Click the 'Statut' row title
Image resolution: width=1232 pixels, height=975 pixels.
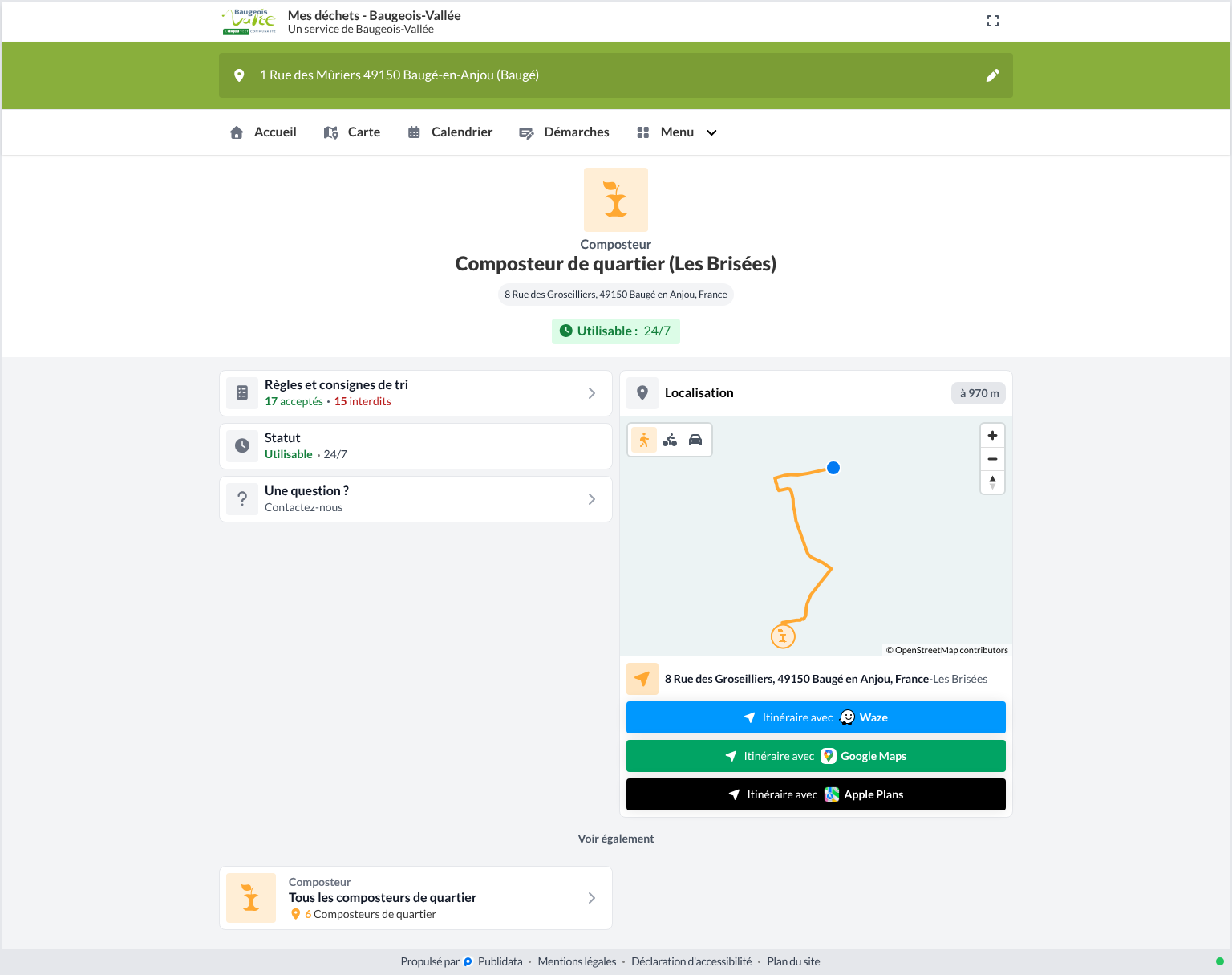pyautogui.click(x=282, y=437)
